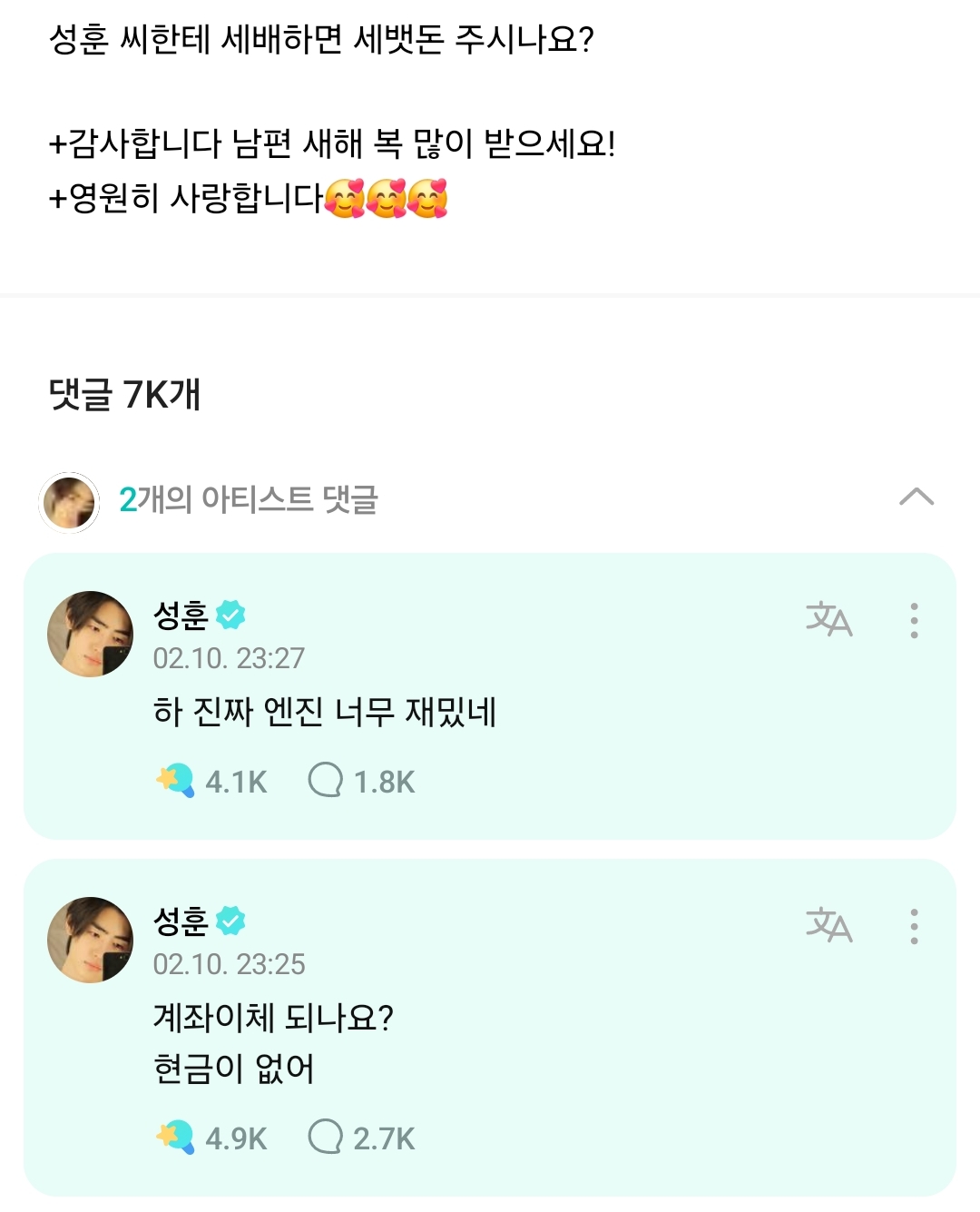980x1212 pixels.
Task: Collapse the artist comments section chevron
Action: 916,497
